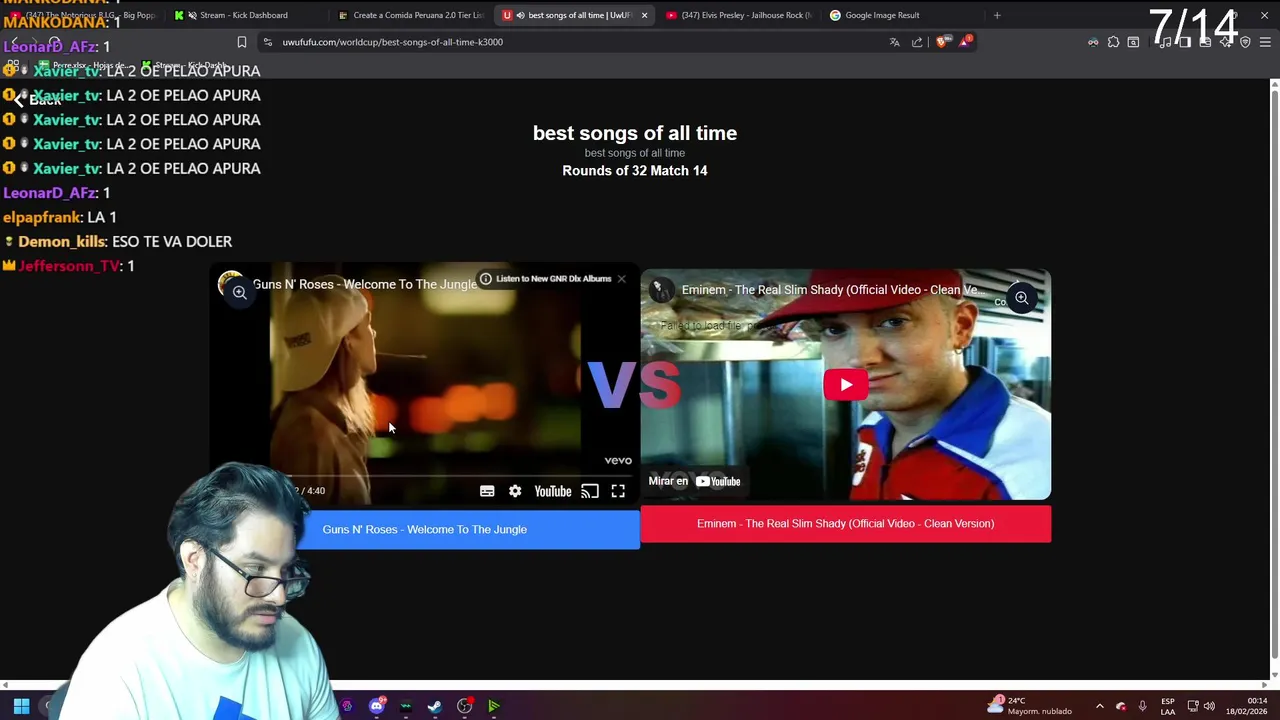
Task: Click the green play-arrow app in the taskbar
Action: click(x=493, y=706)
